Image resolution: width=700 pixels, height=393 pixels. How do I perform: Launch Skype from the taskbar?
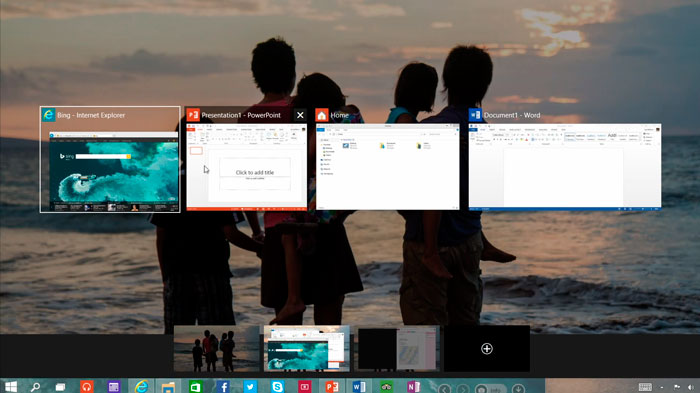click(277, 387)
